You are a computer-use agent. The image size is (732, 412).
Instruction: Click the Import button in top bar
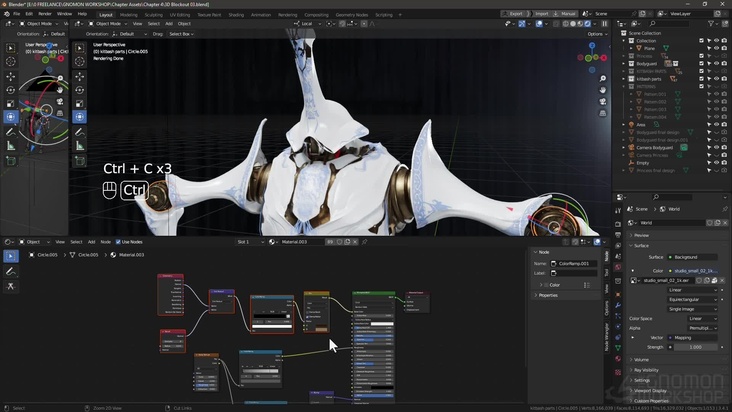[x=540, y=14]
